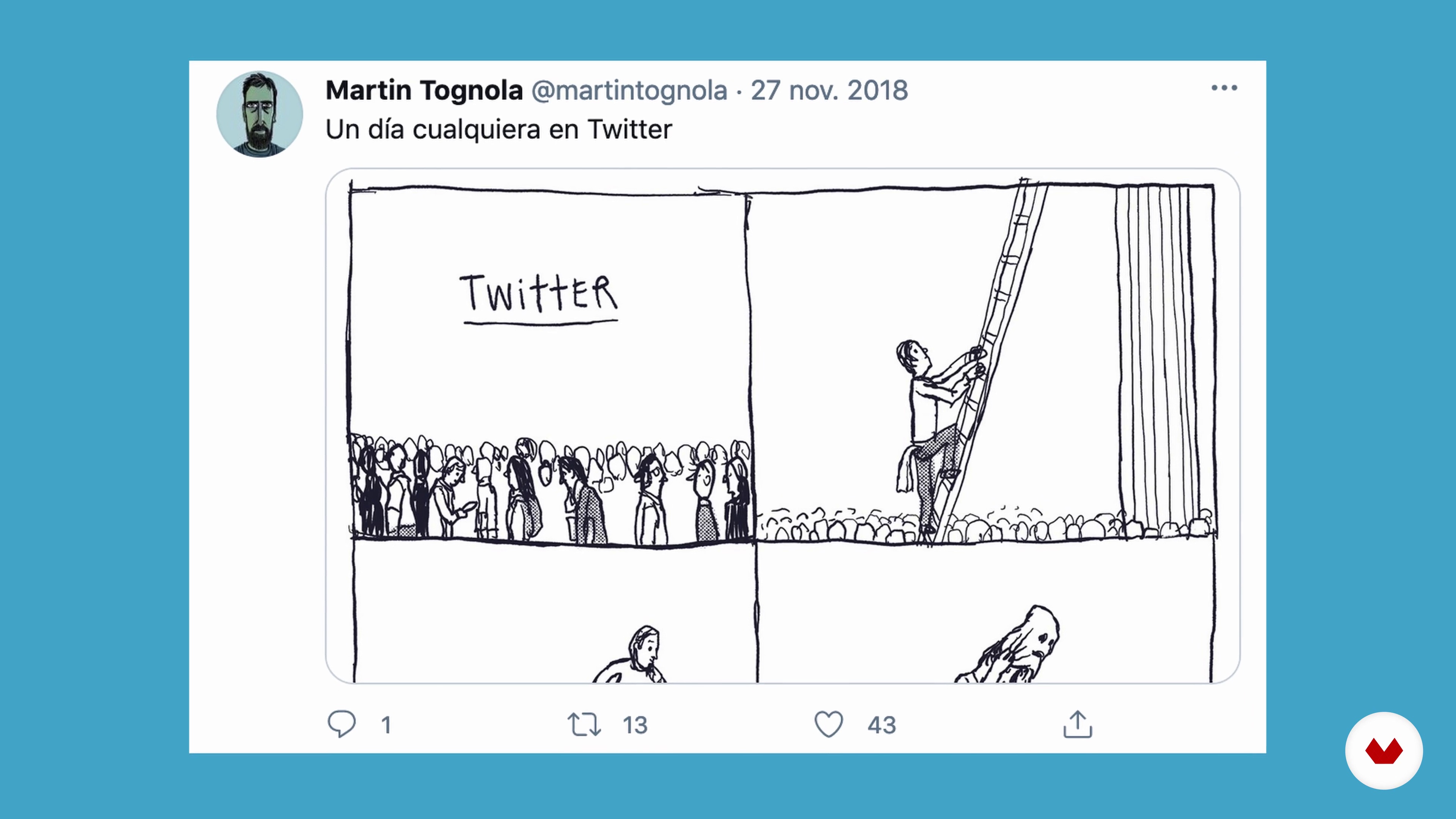Click the red logo badge icon
1456x819 pixels.
click(1384, 751)
